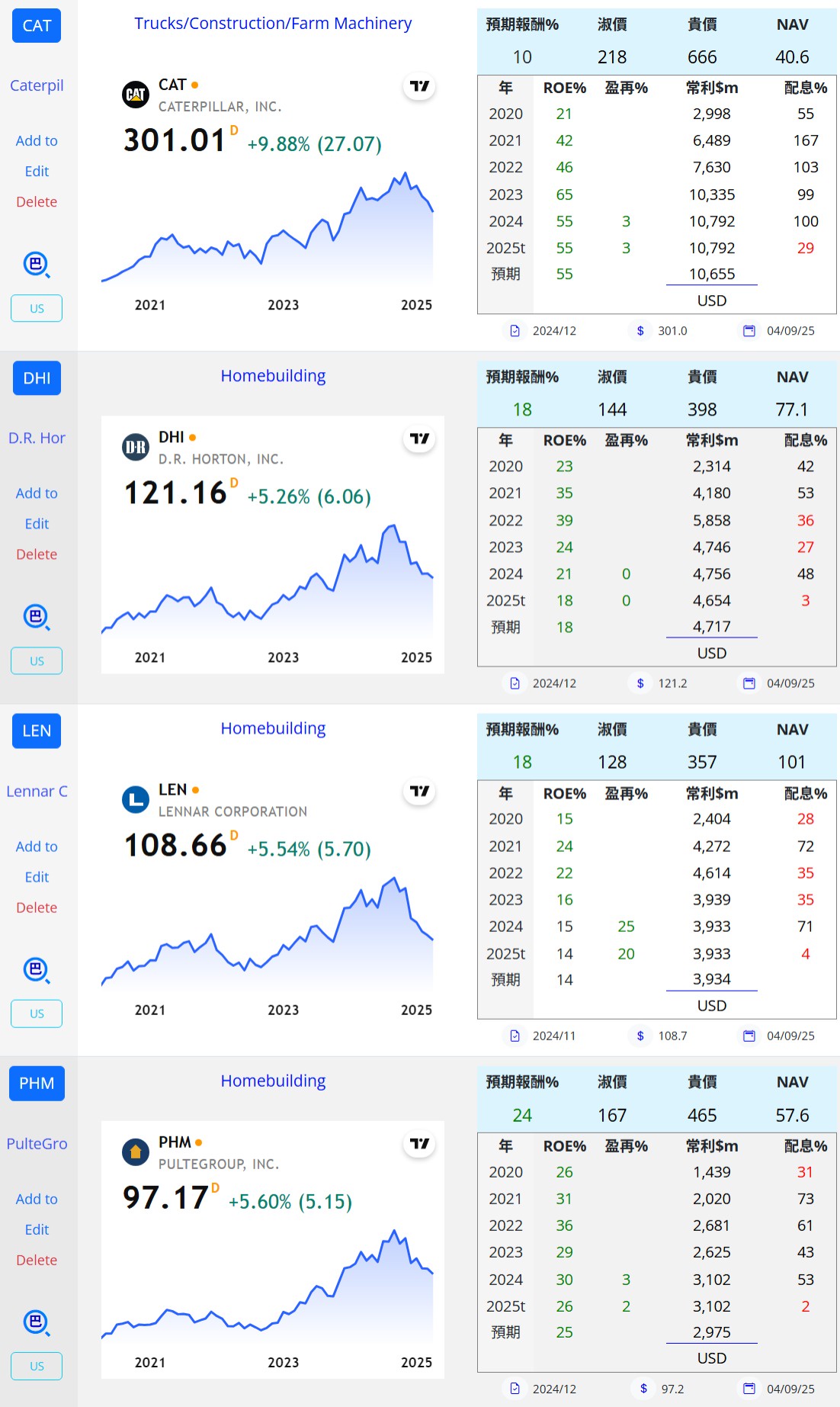Click the PHM NAV value 57.6

792,1116
